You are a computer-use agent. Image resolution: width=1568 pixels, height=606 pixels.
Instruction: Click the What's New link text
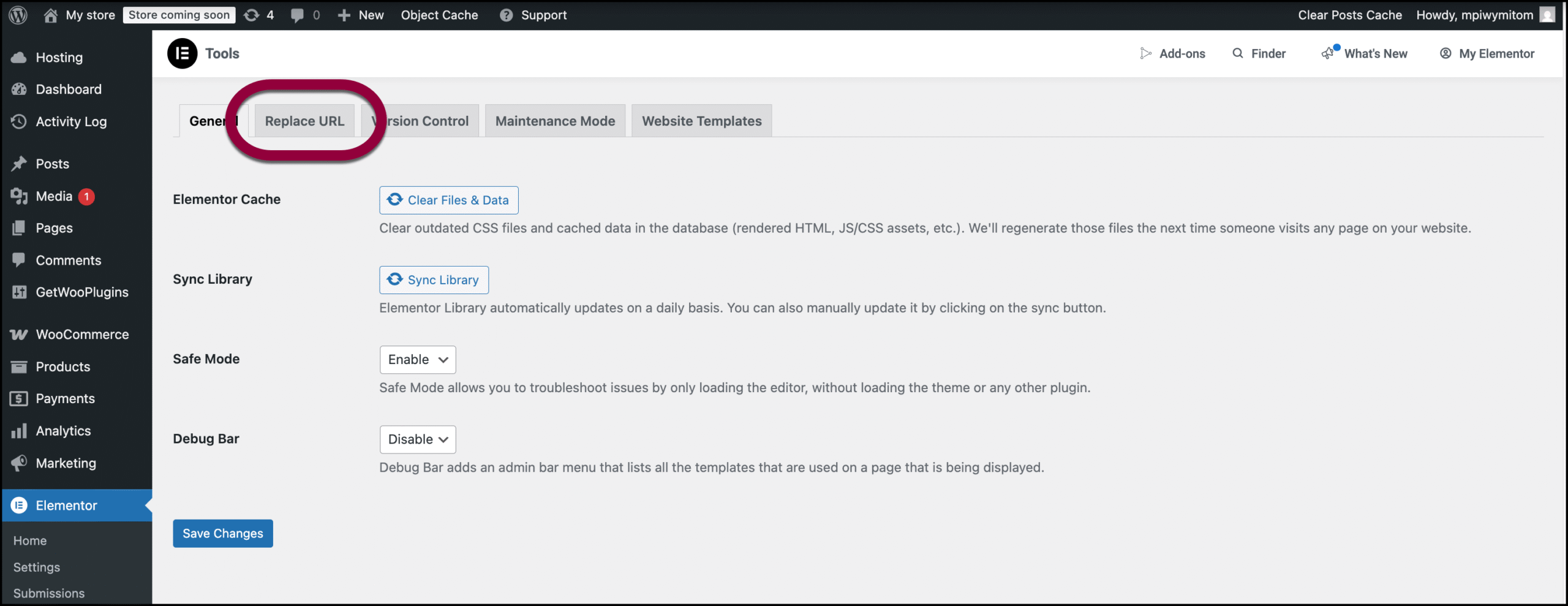1376,53
